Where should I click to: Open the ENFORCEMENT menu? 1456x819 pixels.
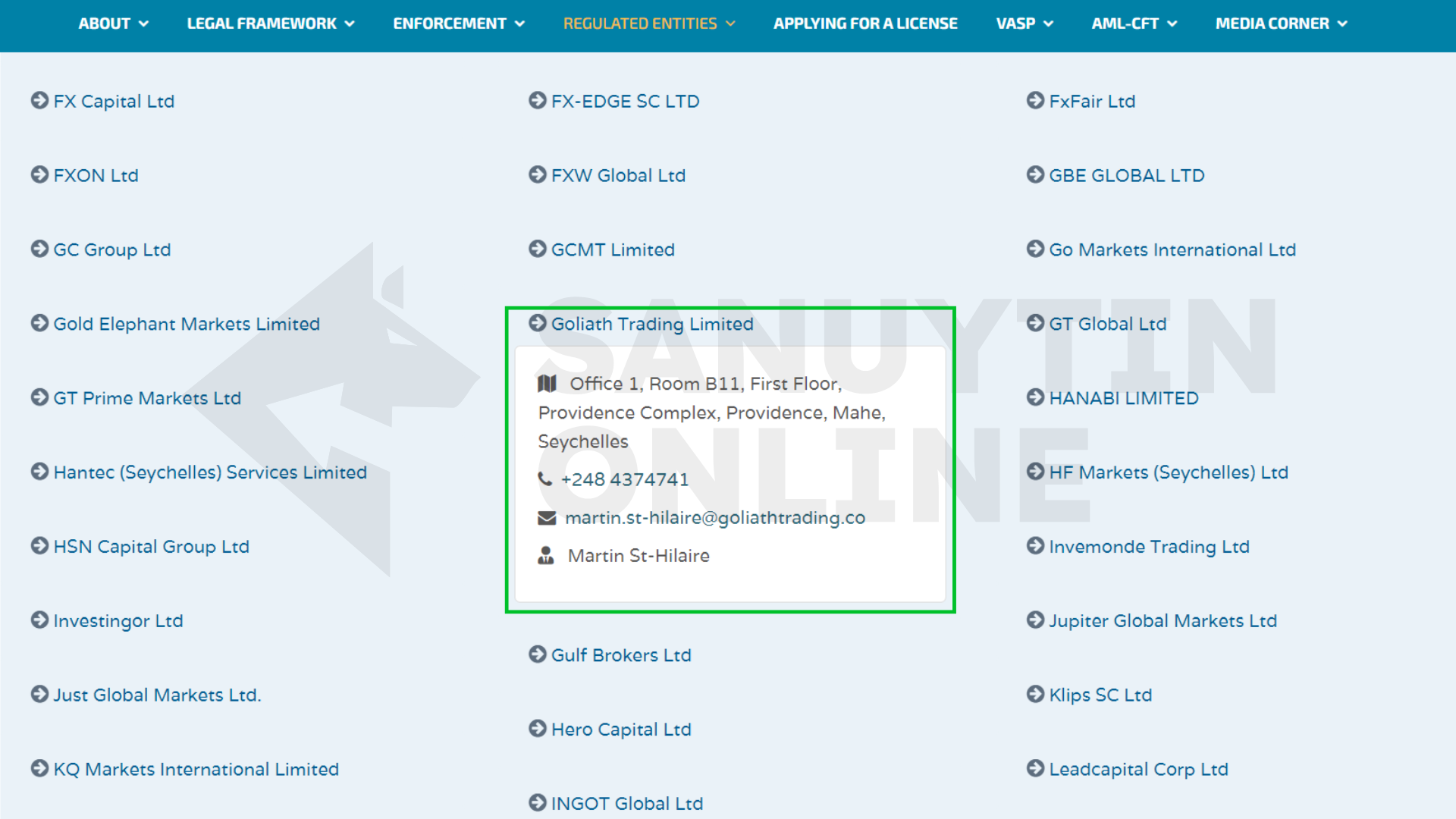click(x=450, y=24)
